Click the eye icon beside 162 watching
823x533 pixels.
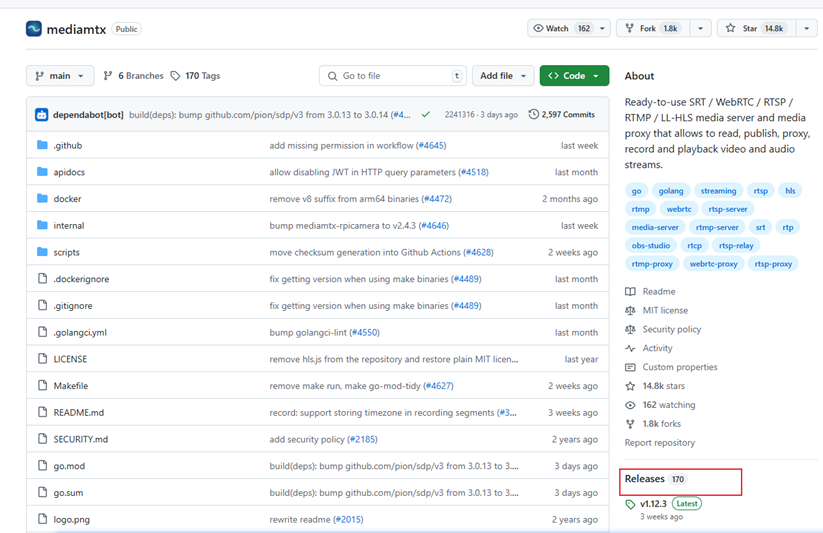(x=630, y=405)
